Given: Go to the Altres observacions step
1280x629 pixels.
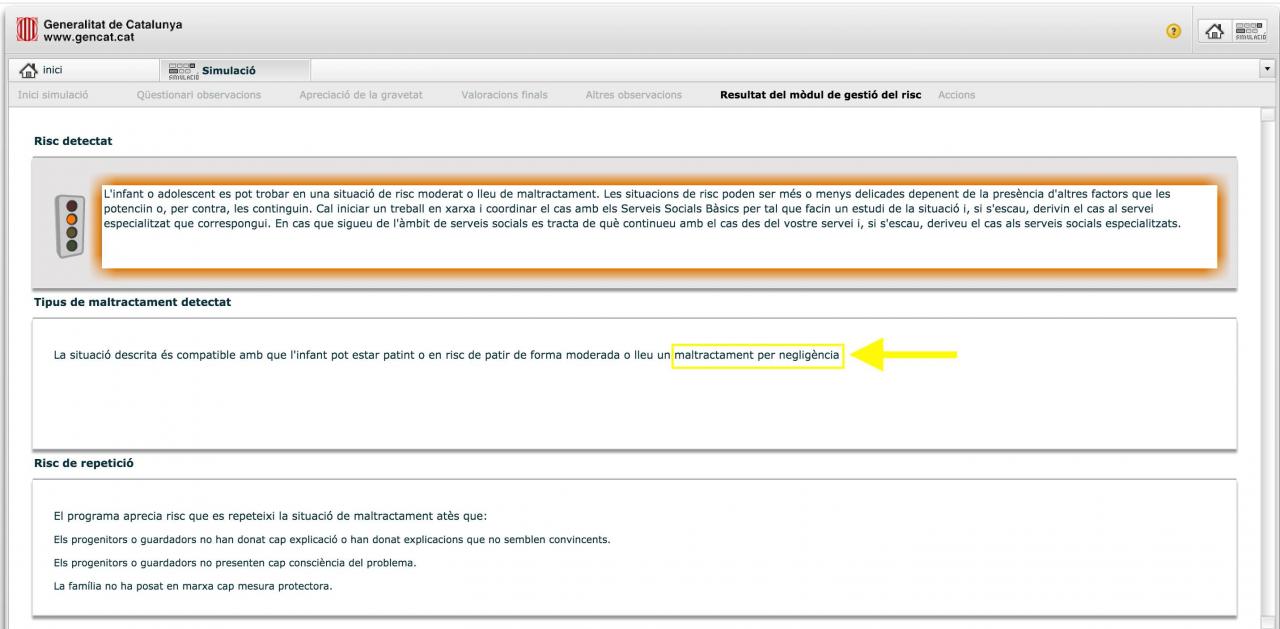Looking at the screenshot, I should [x=633, y=95].
